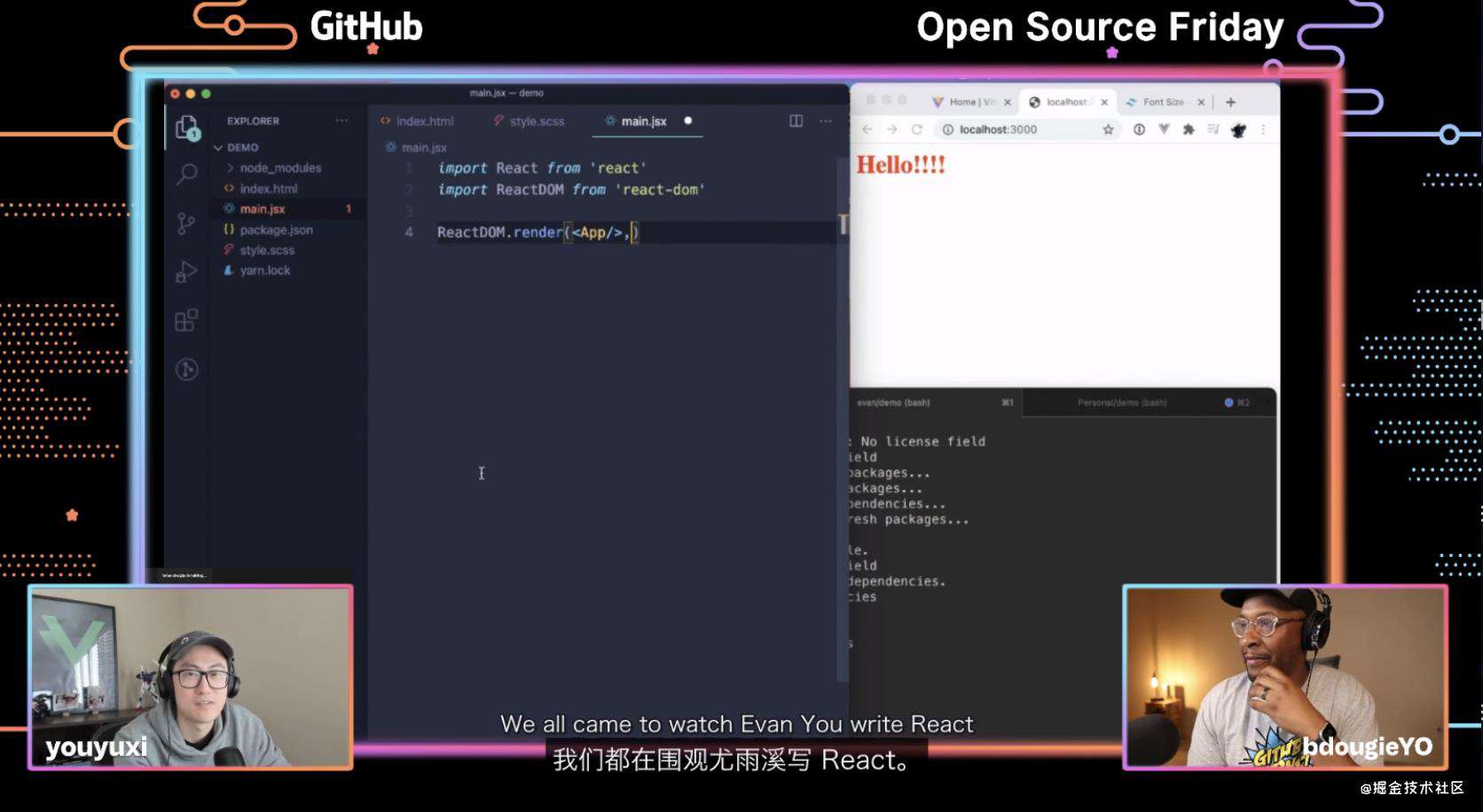
Task: Open the Explorer view in activity bar
Action: (186, 129)
